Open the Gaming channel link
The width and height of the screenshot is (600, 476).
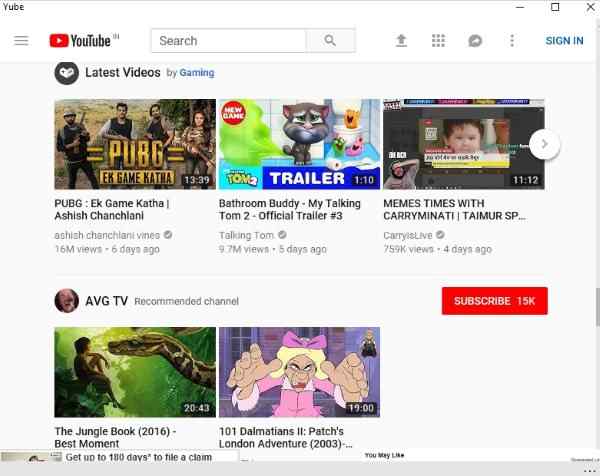(x=197, y=73)
